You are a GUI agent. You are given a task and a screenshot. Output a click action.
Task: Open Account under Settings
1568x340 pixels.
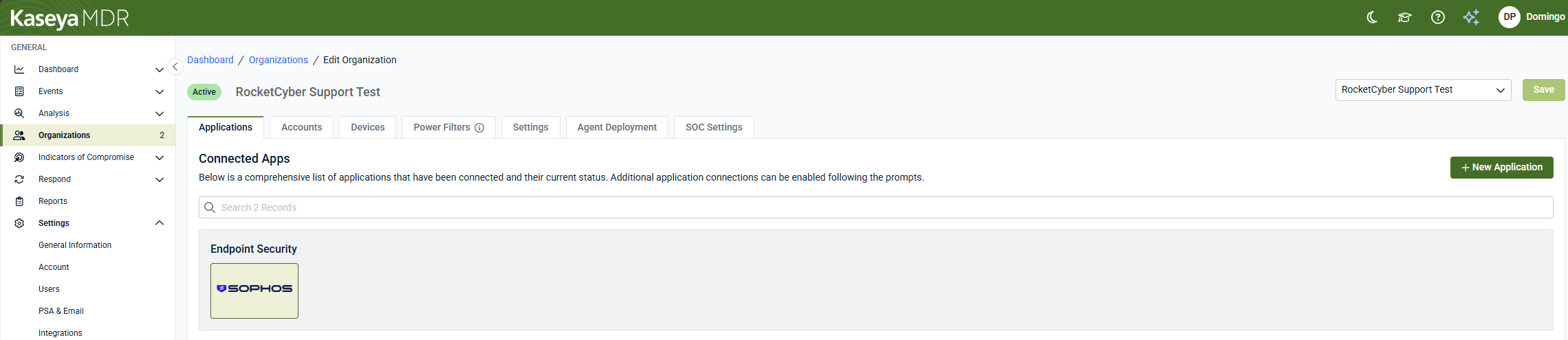[x=54, y=267]
